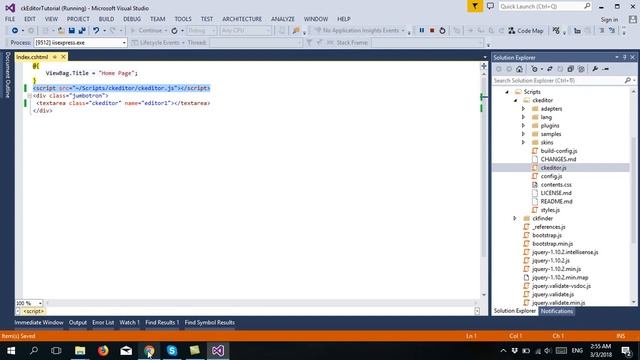
Task: Open the ANALYZE menu
Action: tap(283, 19)
